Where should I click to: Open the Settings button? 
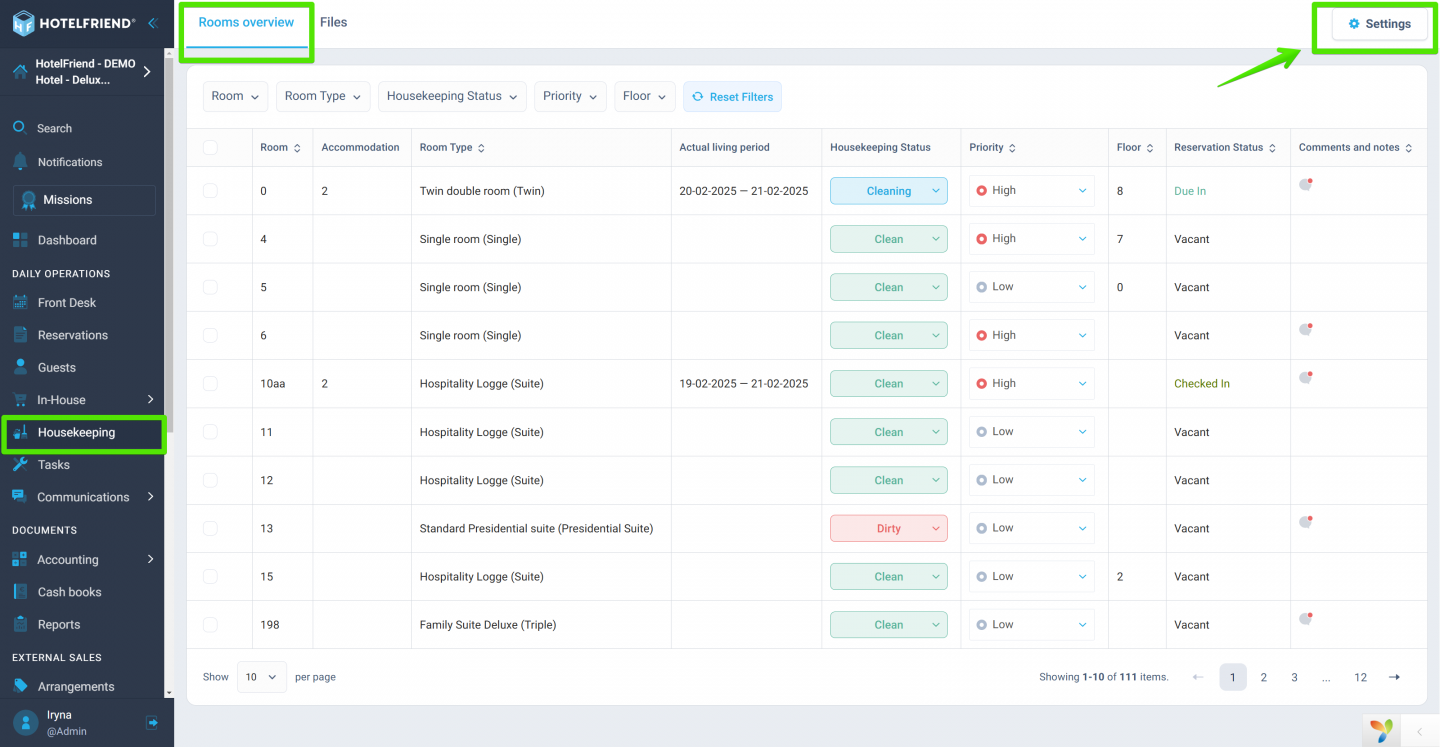pos(1379,24)
